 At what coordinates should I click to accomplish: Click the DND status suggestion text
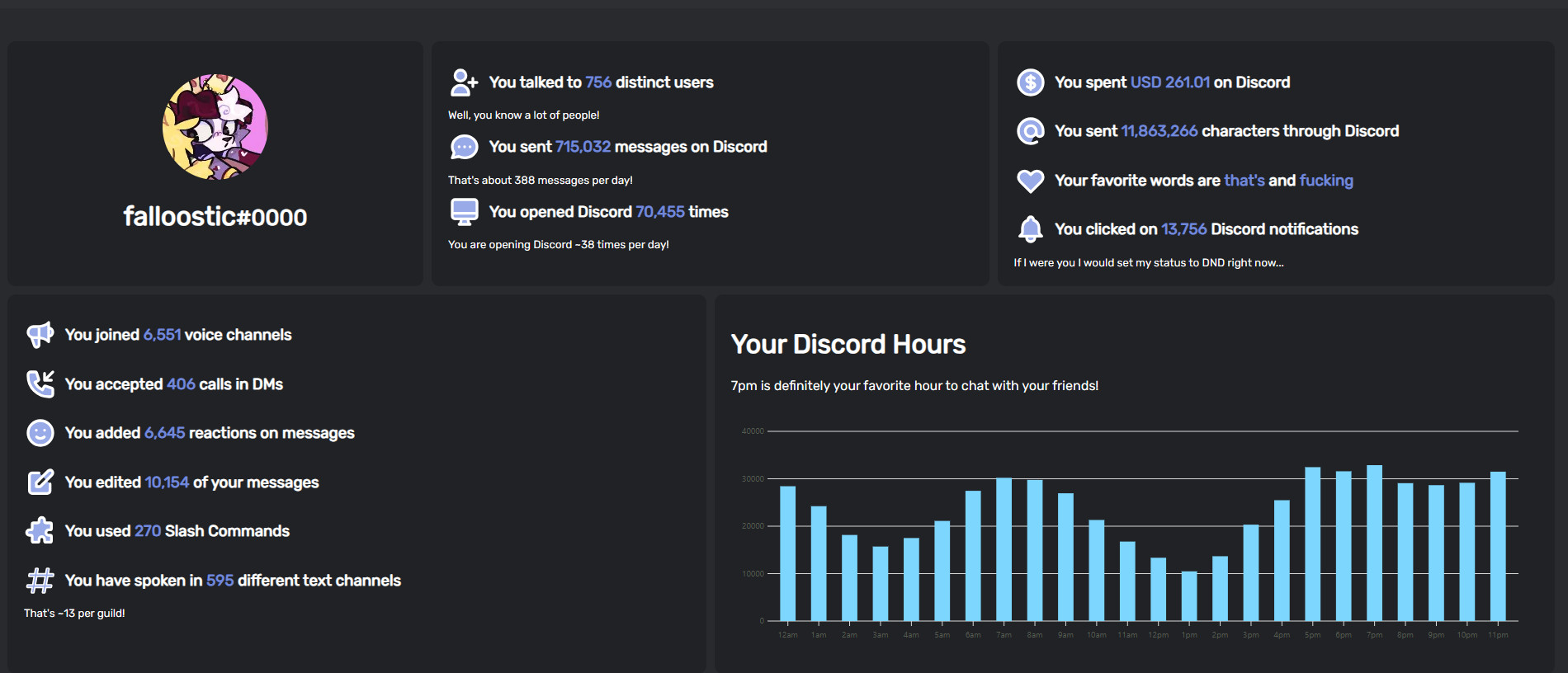[1149, 263]
